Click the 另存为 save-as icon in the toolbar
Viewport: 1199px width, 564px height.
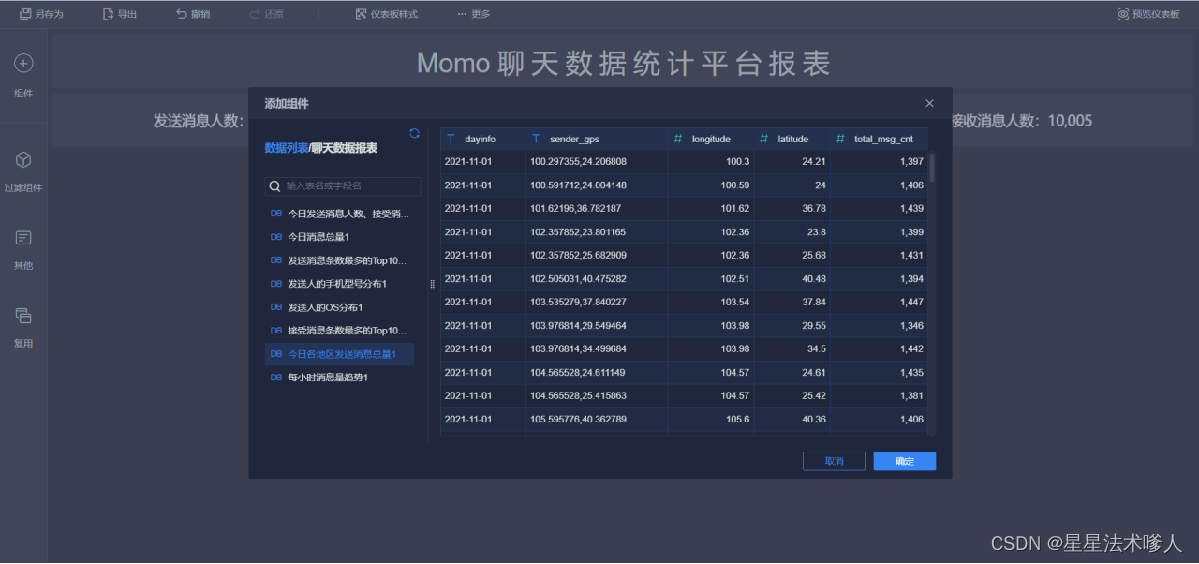coord(25,14)
